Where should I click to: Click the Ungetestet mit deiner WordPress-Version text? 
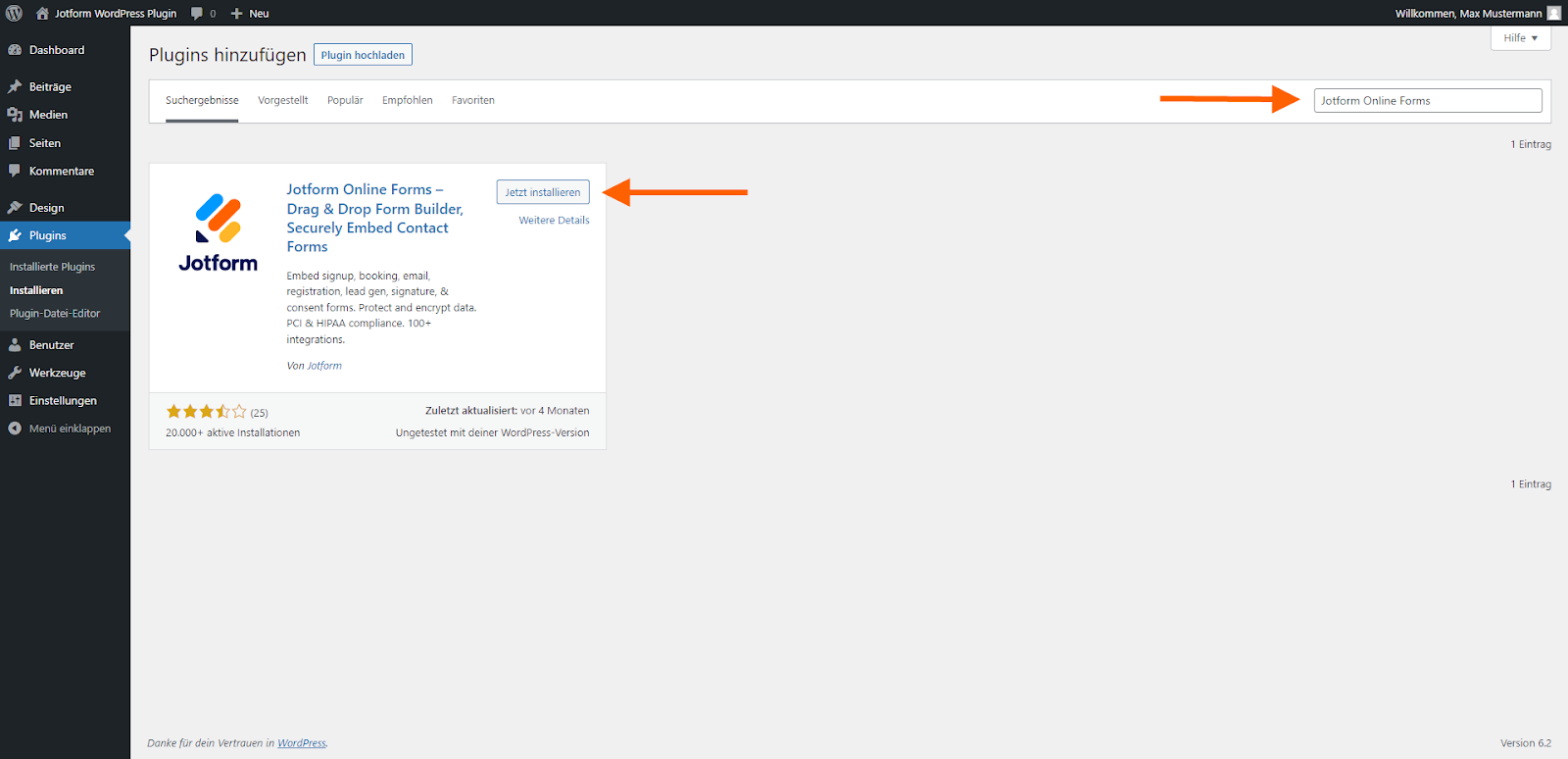coord(493,432)
